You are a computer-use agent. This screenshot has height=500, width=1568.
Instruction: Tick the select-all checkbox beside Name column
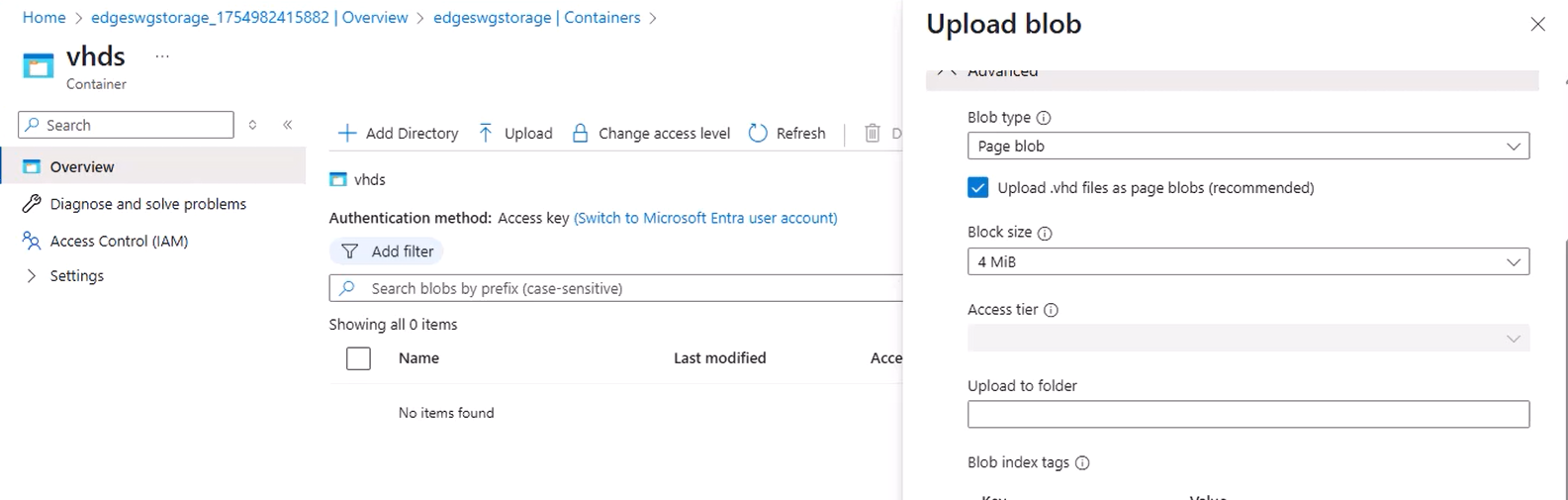coord(358,358)
